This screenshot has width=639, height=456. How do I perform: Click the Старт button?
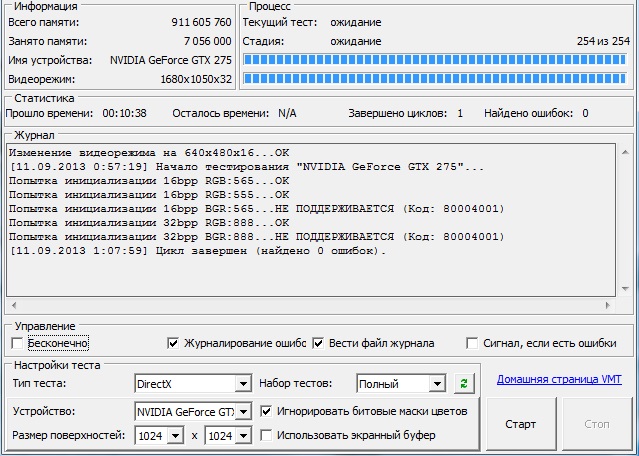[520, 424]
